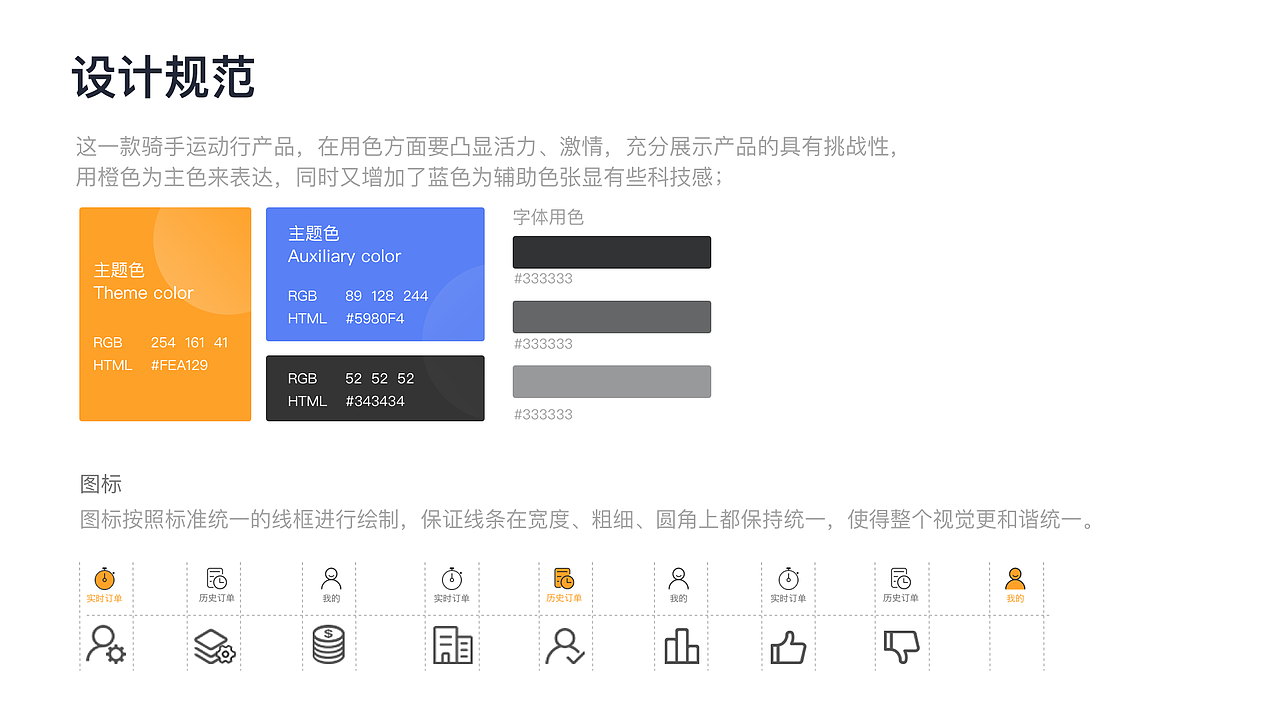Select the blue Auxiliary color swatch
The width and height of the screenshot is (1280, 720).
tap(375, 273)
